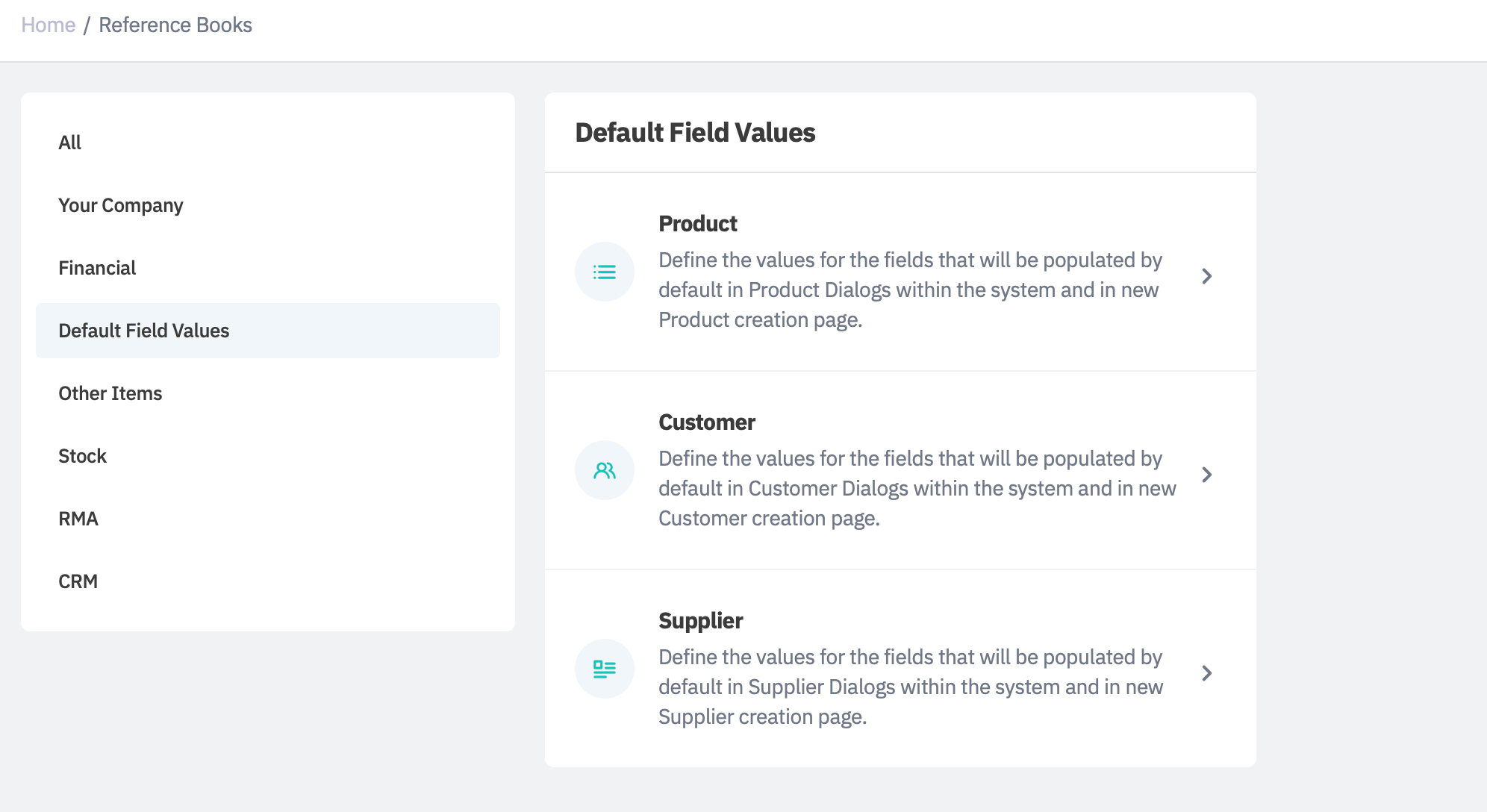Click the Product list icon
Image resolution: width=1487 pixels, height=812 pixels.
click(604, 272)
